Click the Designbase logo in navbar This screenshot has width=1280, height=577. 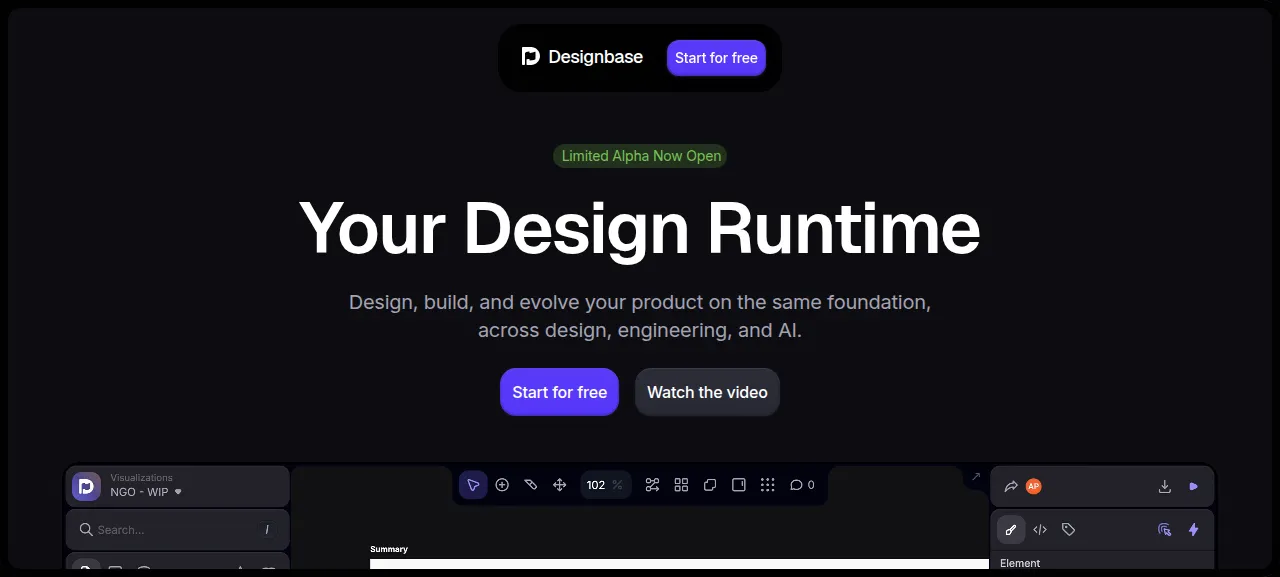point(582,57)
